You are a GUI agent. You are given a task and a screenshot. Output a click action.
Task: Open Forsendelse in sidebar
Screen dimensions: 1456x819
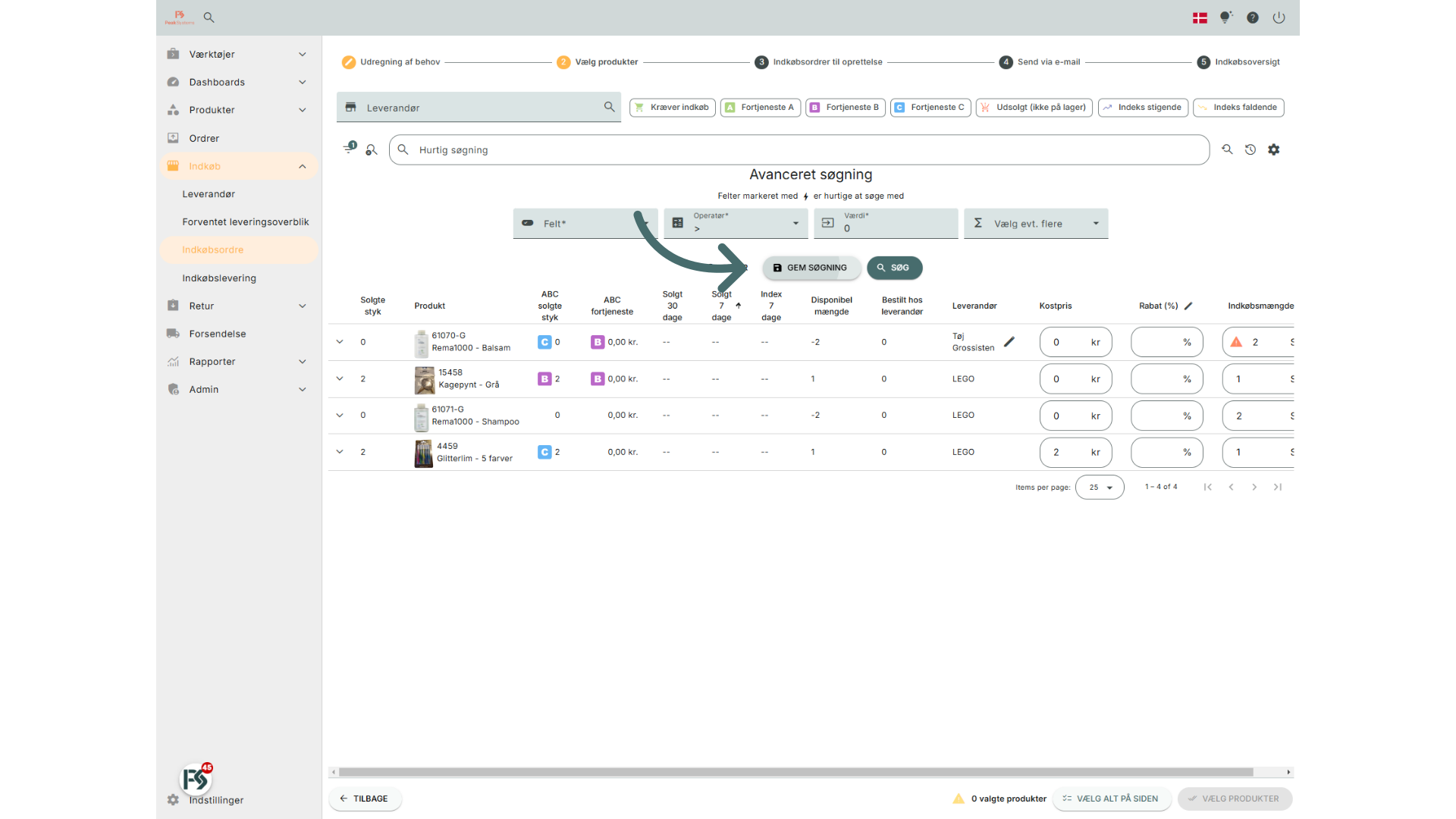pos(239,334)
